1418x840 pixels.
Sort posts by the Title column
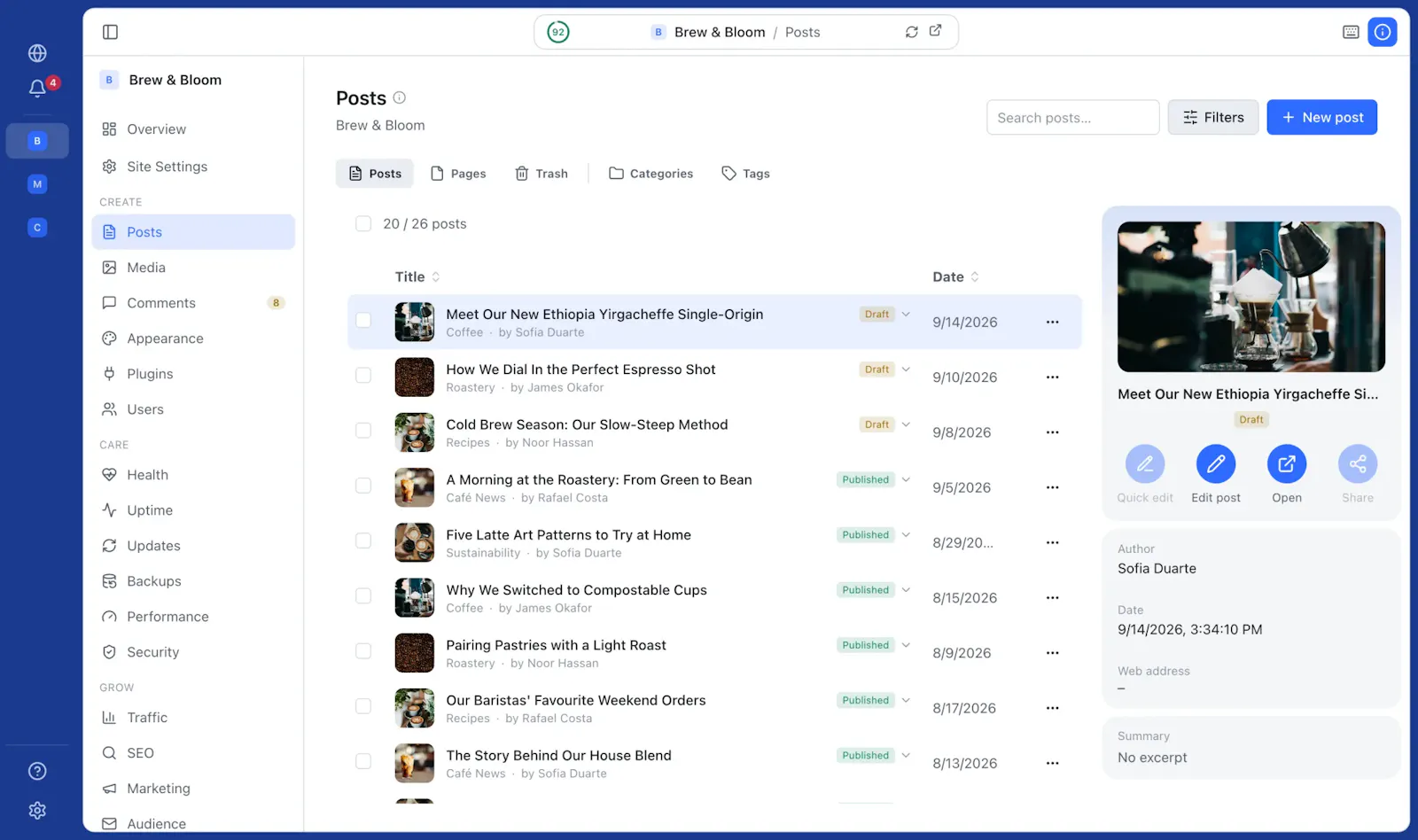(417, 276)
